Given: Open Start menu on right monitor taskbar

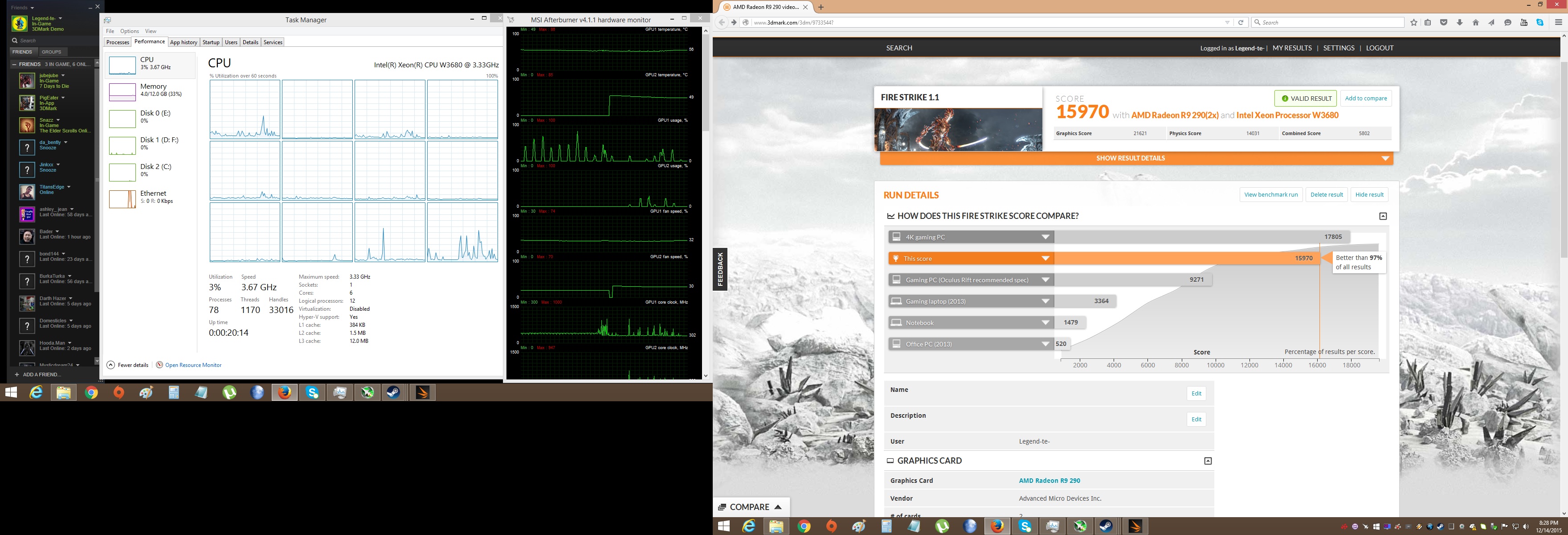Looking at the screenshot, I should tap(723, 527).
